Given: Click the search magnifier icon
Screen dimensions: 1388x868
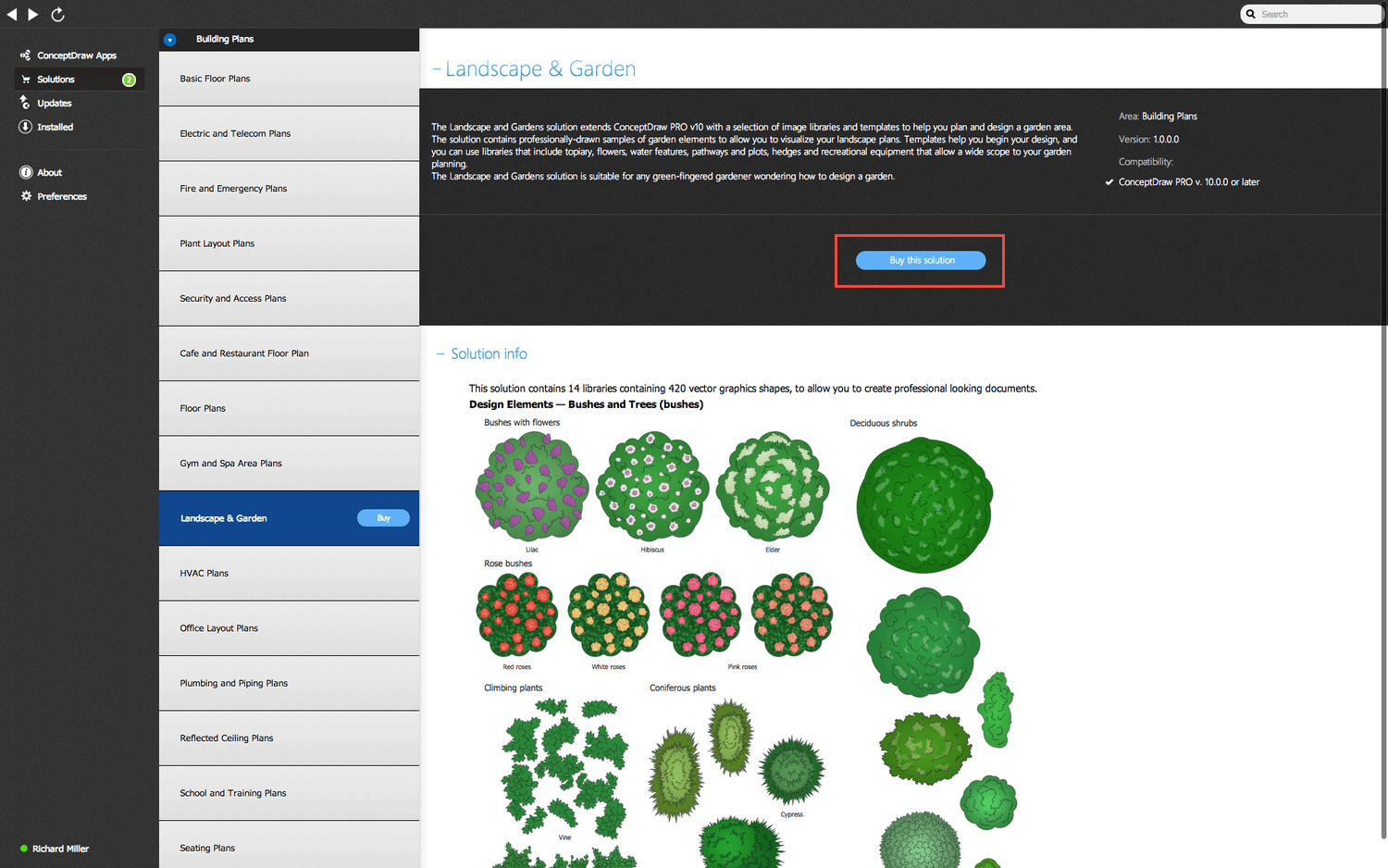Looking at the screenshot, I should (1251, 14).
